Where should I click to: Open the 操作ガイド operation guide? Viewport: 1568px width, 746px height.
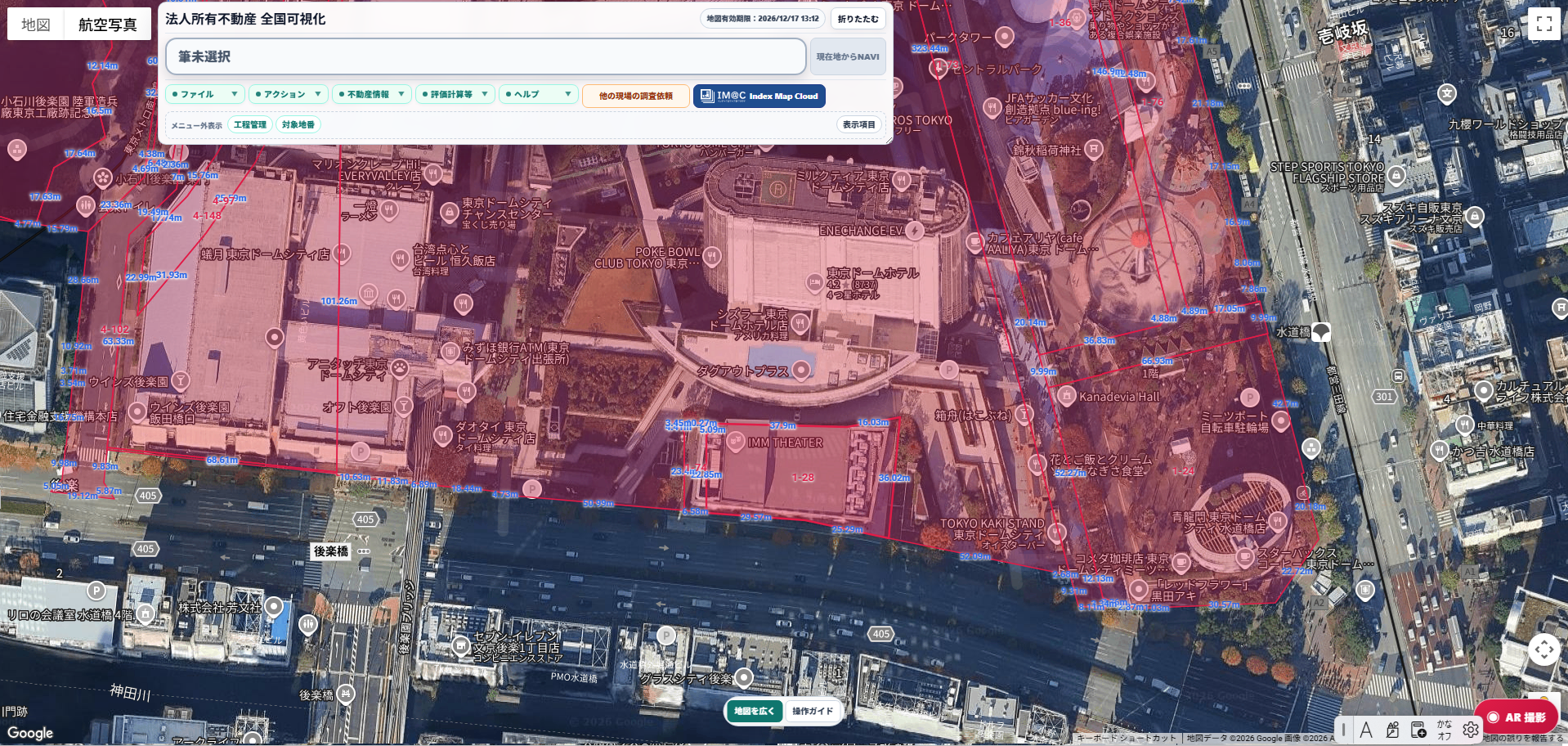click(x=813, y=711)
